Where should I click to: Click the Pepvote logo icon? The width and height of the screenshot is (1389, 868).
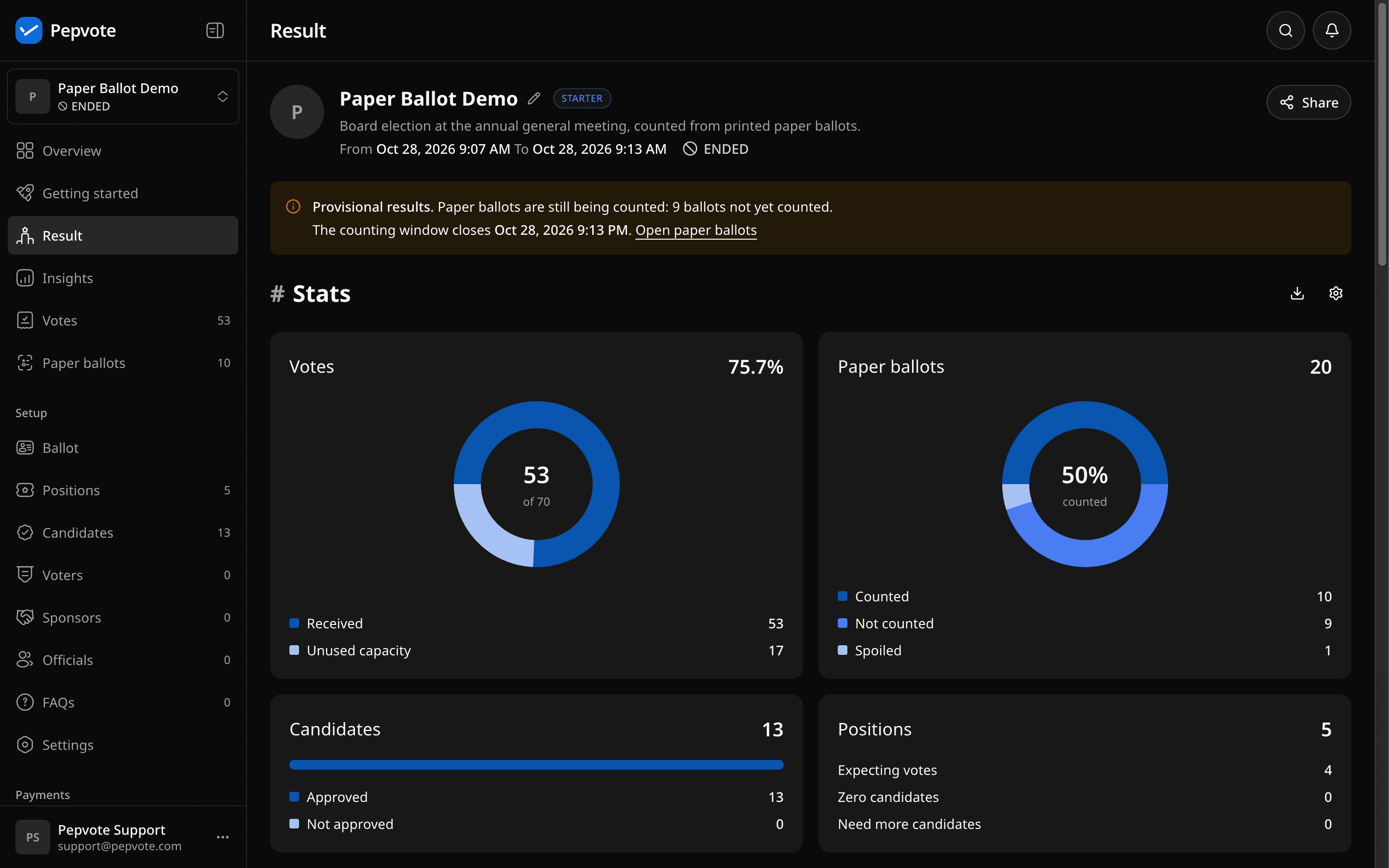pos(29,30)
